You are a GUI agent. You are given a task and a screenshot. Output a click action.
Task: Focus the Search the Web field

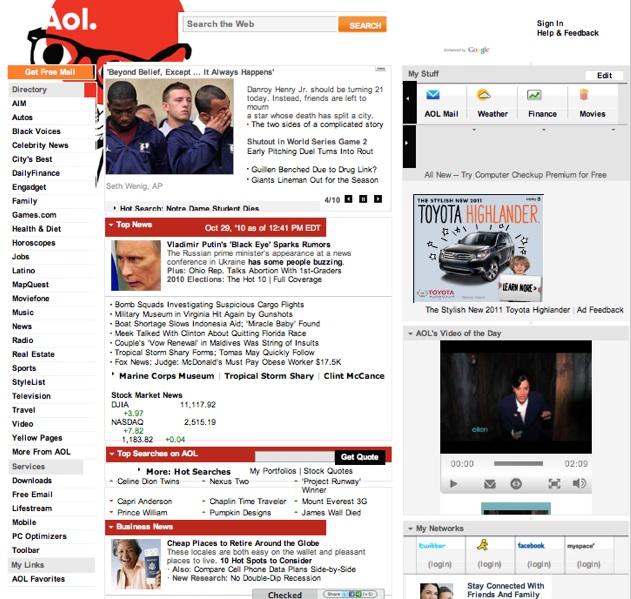tap(260, 24)
